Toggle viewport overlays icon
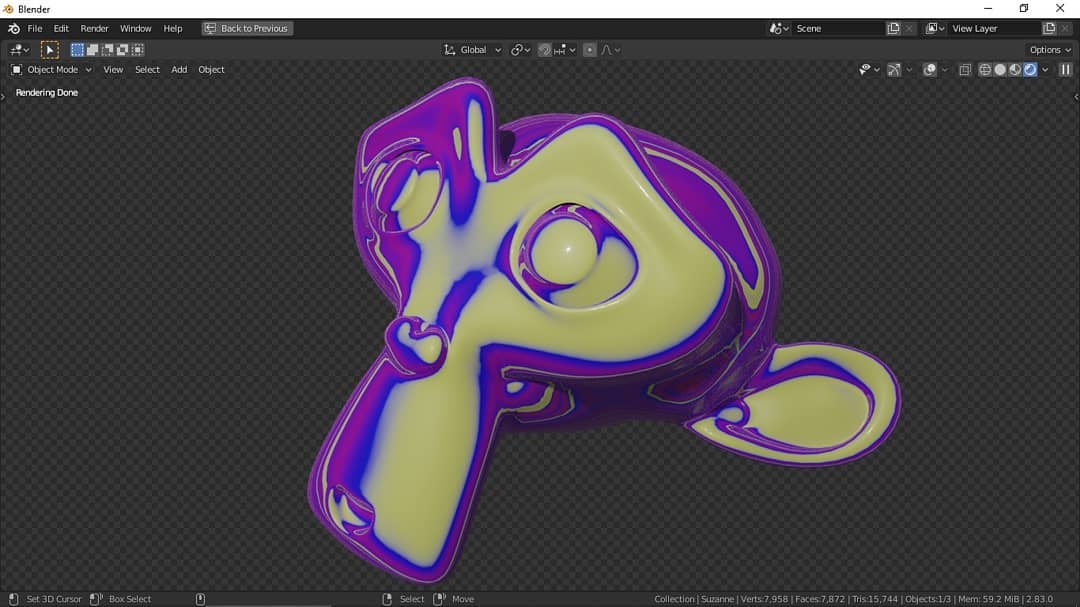 tap(930, 70)
